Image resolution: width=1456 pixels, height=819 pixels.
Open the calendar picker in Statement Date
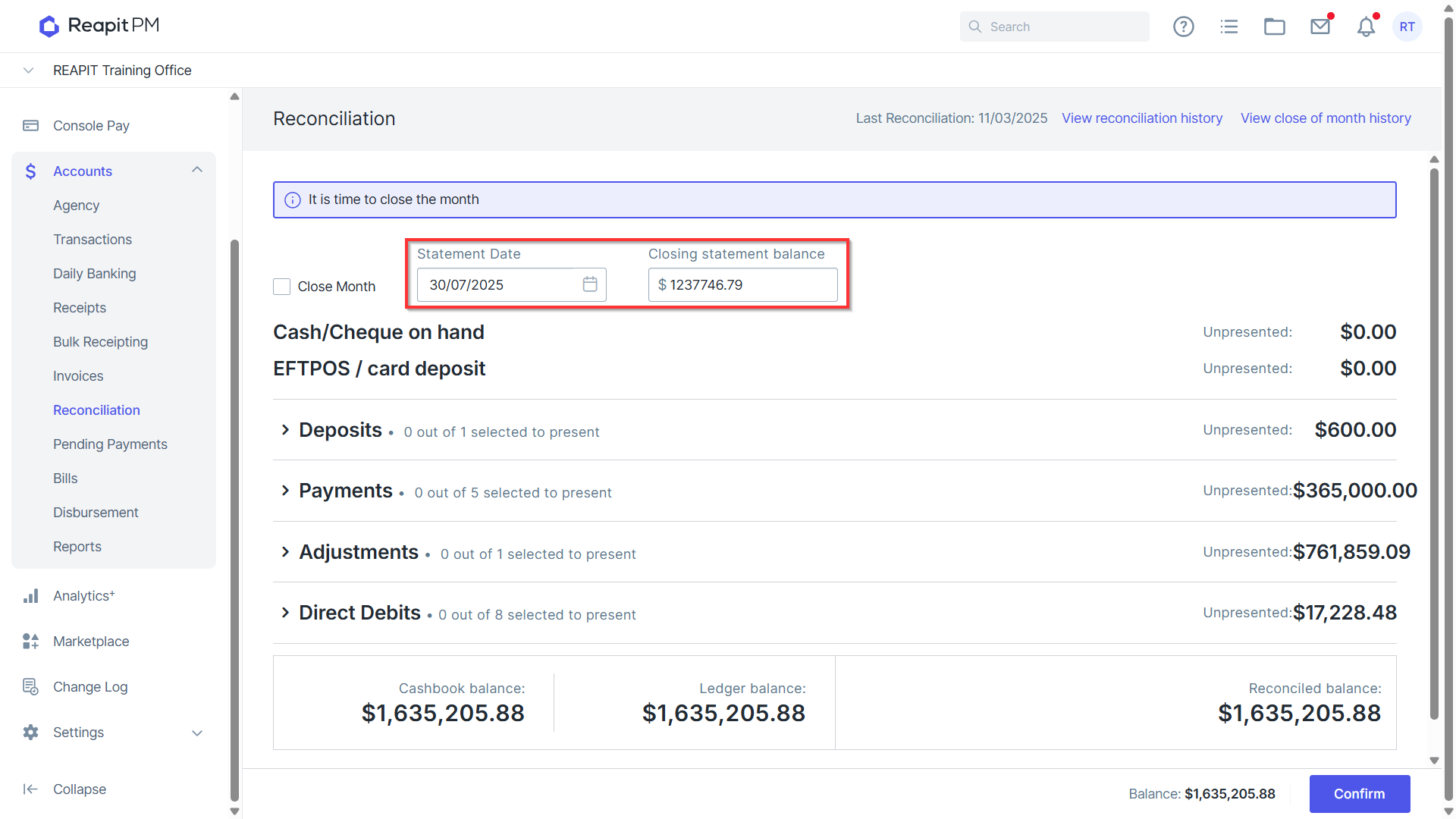590,284
